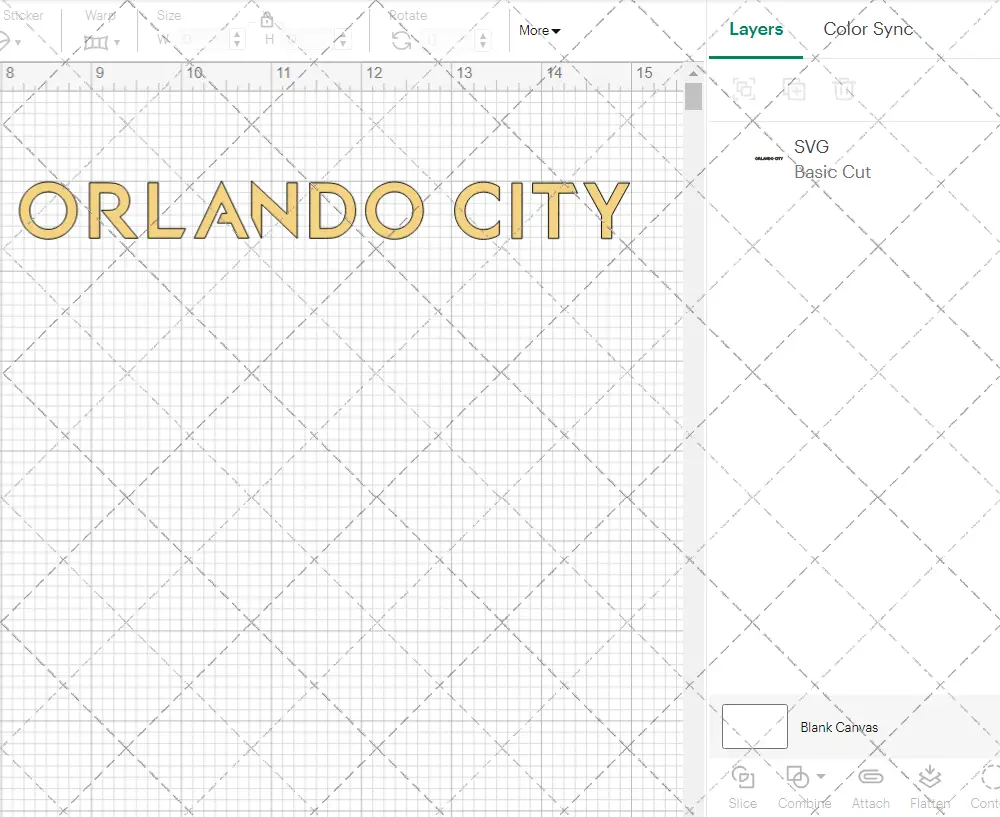The width and height of the screenshot is (1000, 817).
Task: Click the Rotate value stepper arrows
Action: pyautogui.click(x=483, y=40)
